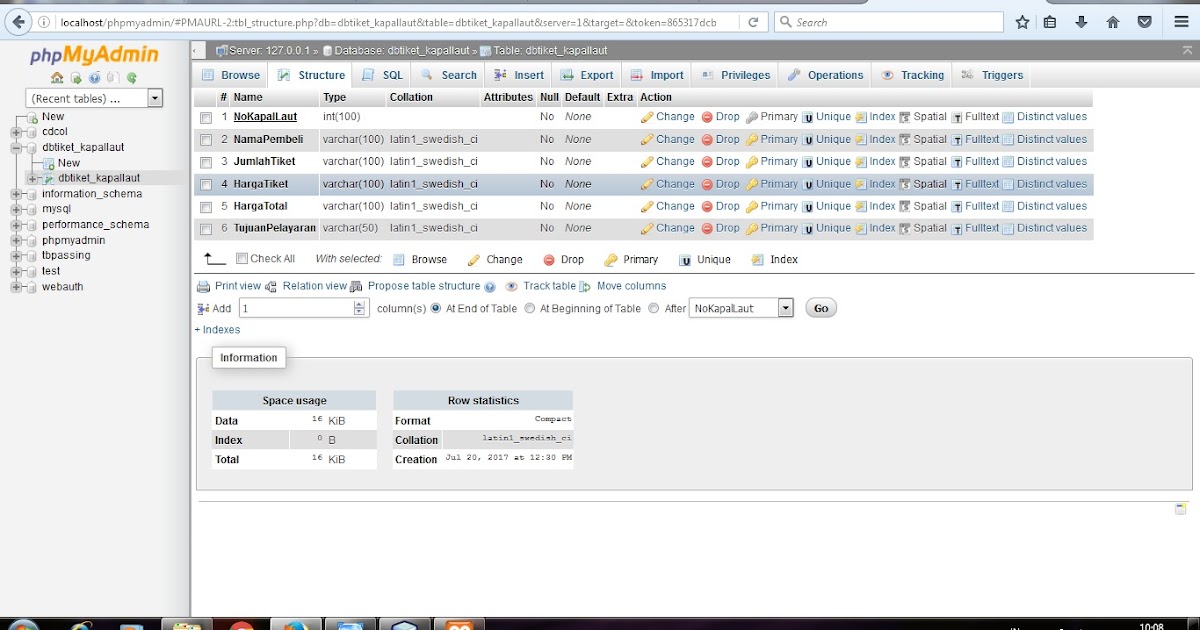
Task: Click the log out icon in sidebar
Action: [x=76, y=77]
